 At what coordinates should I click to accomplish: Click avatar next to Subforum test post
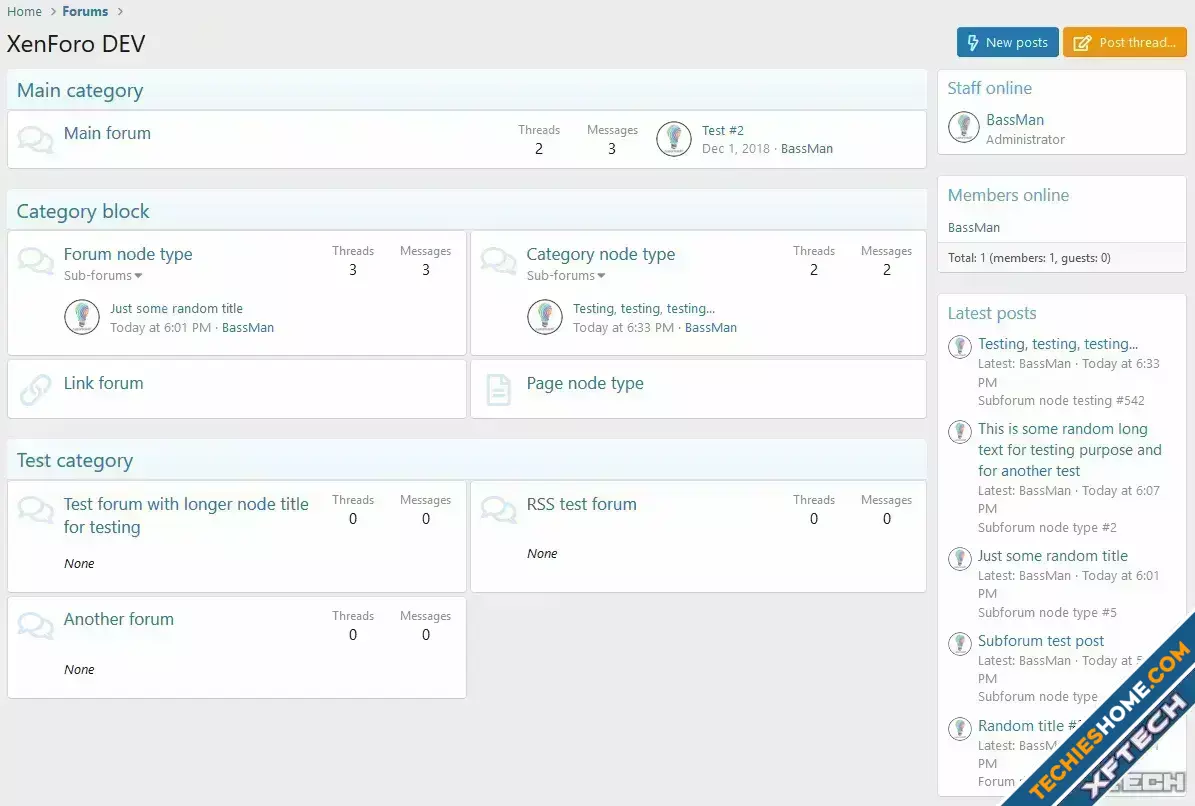pyautogui.click(x=960, y=643)
